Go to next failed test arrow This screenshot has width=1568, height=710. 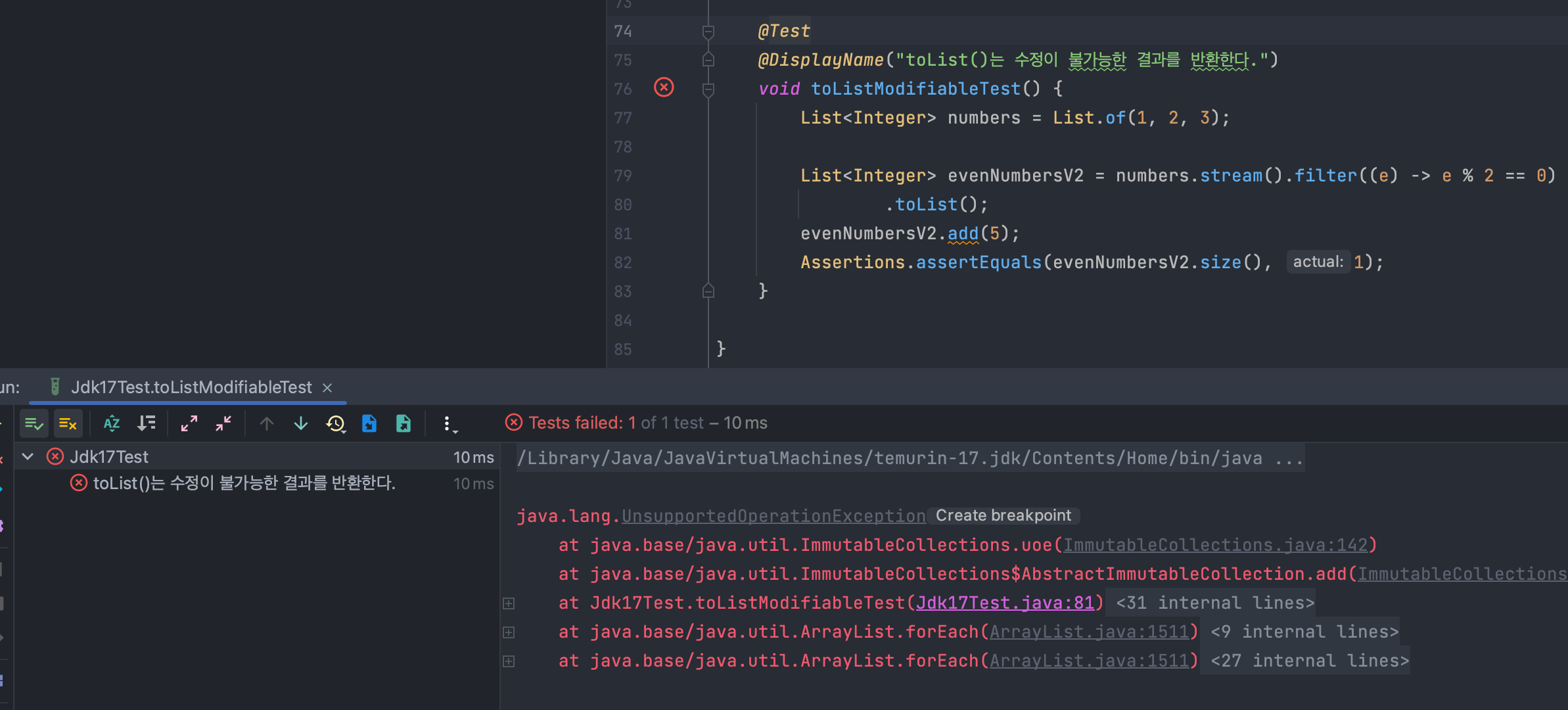point(301,424)
